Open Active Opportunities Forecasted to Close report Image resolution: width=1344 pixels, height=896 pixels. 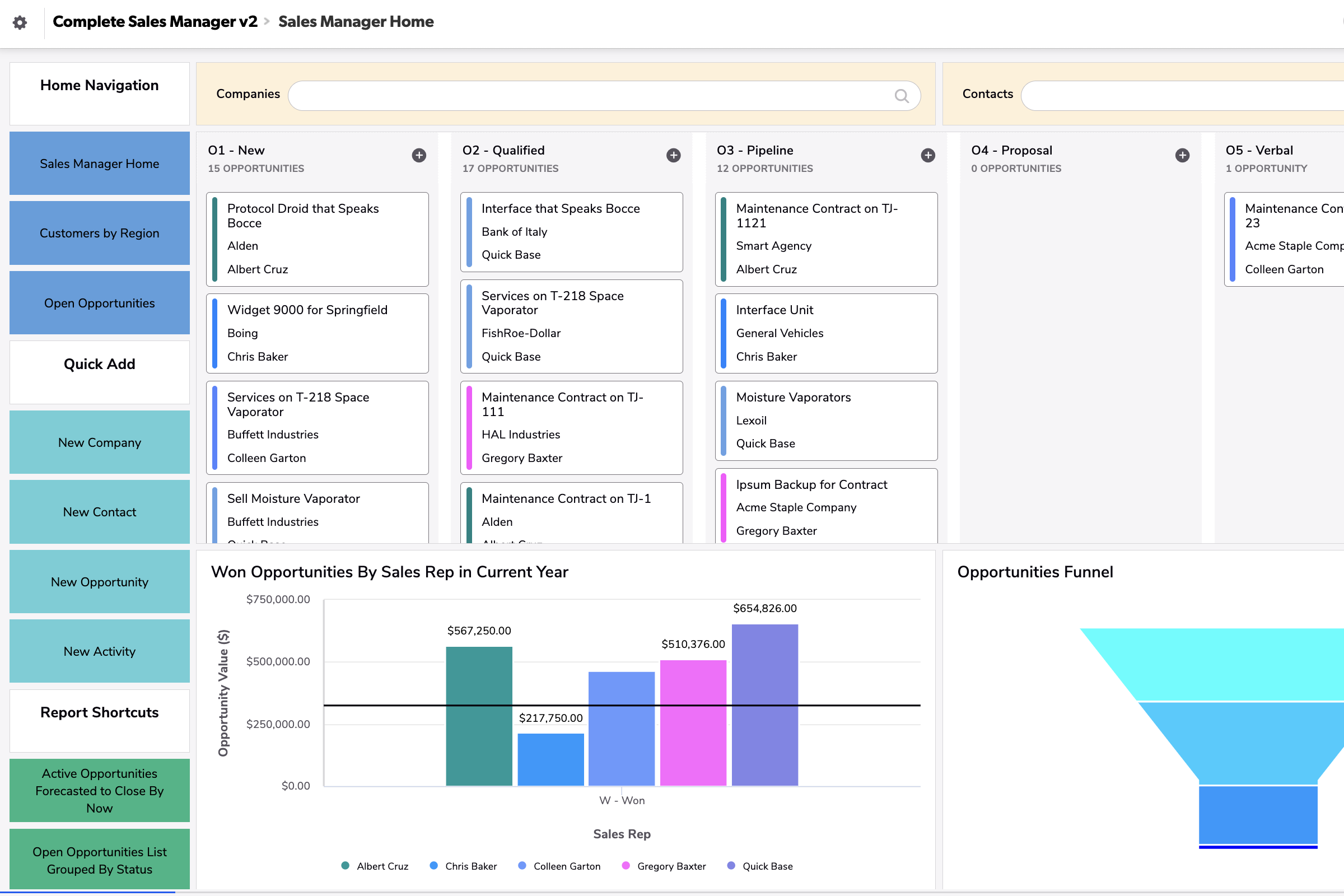click(100, 790)
